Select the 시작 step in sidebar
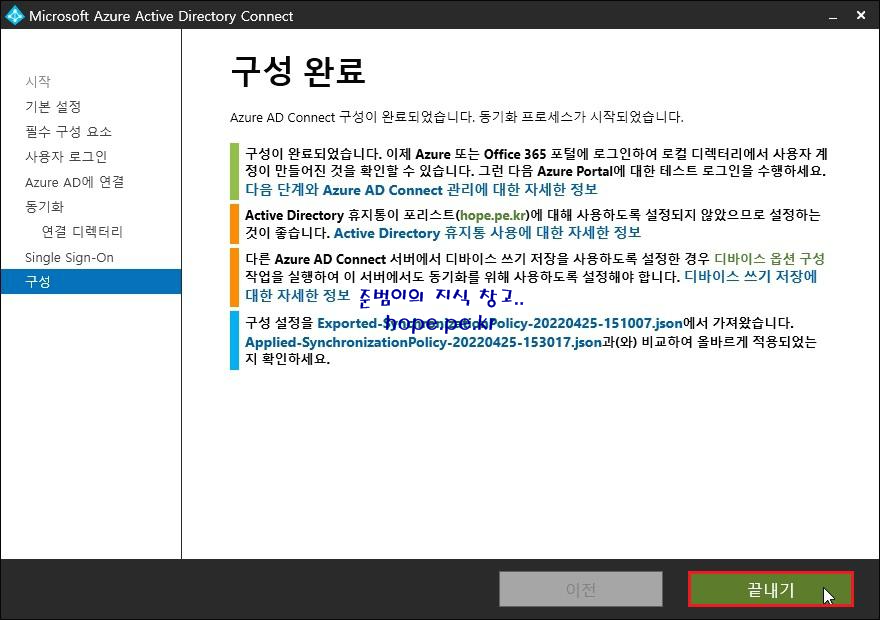The height and width of the screenshot is (620, 880). [38, 81]
